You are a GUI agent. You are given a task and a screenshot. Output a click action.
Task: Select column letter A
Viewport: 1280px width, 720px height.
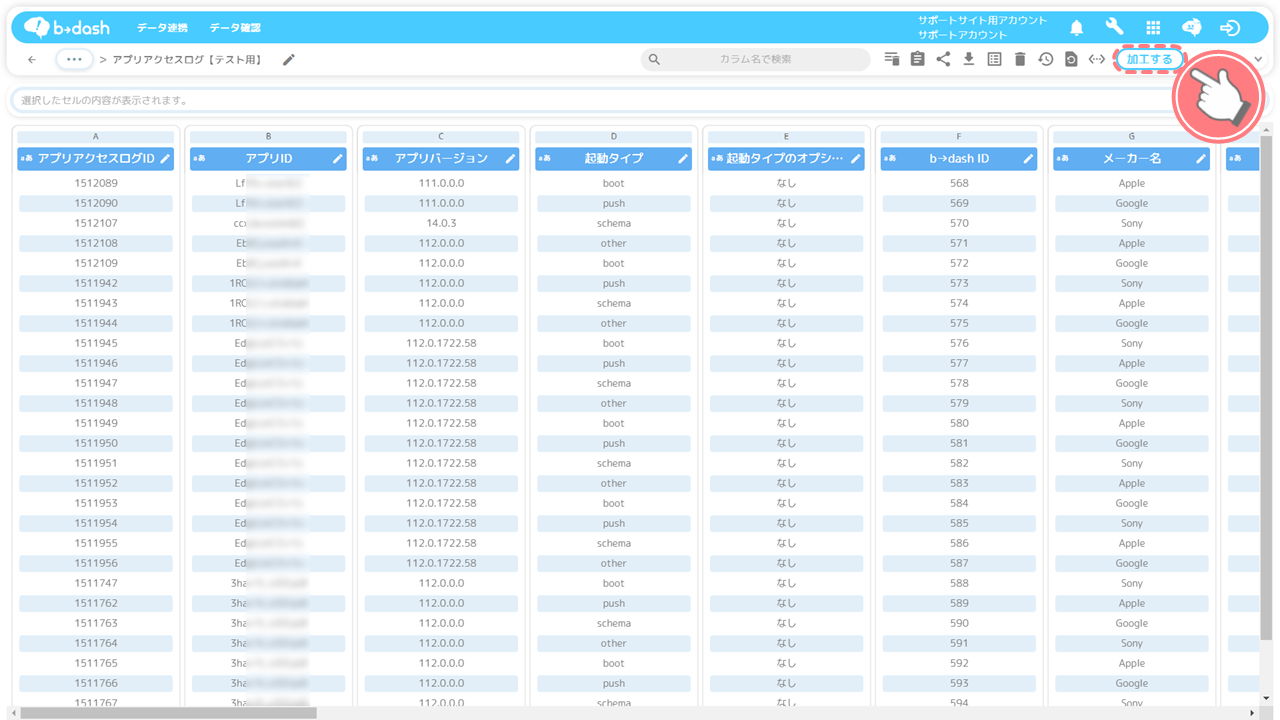point(96,137)
